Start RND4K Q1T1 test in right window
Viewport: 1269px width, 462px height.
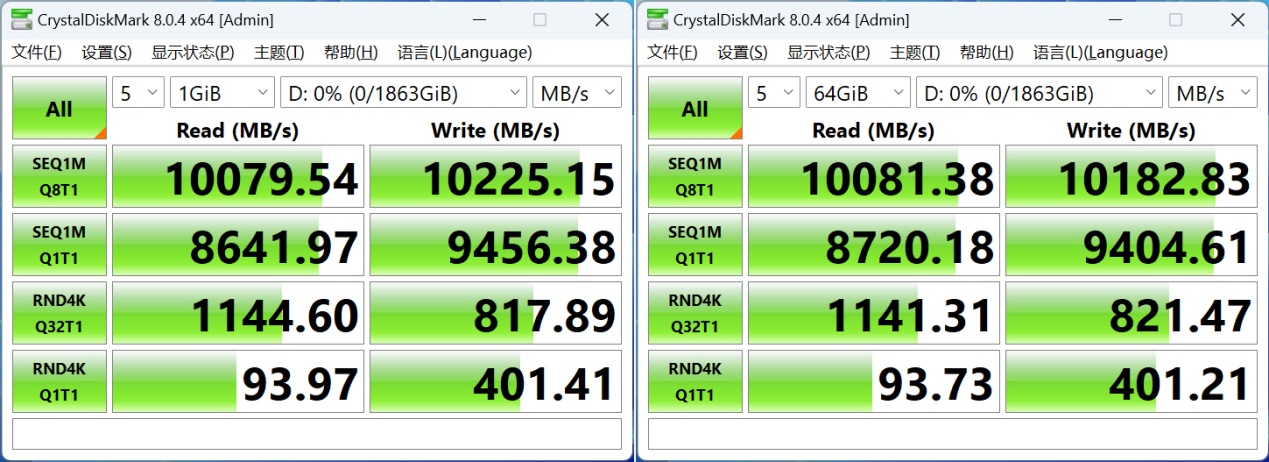(695, 381)
